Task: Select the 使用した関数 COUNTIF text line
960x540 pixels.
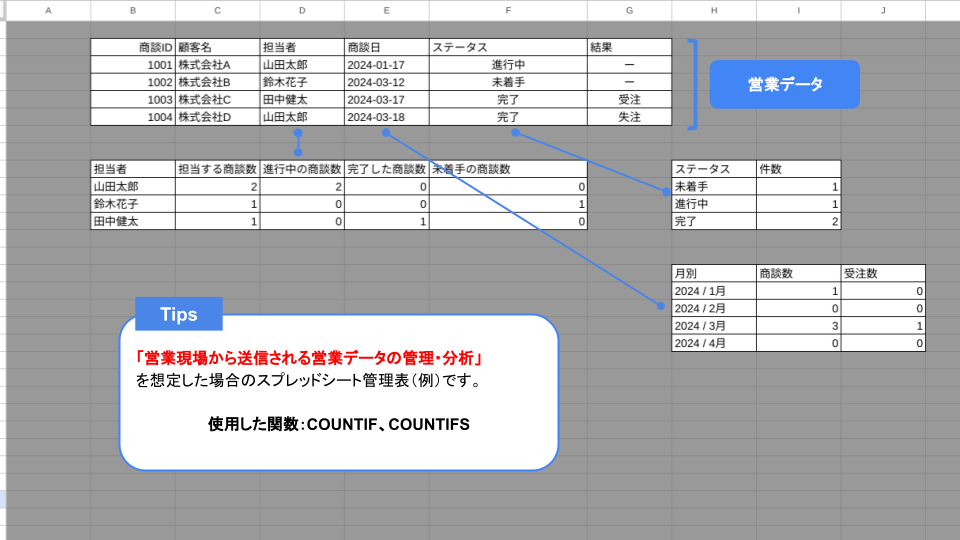Action: tap(339, 424)
